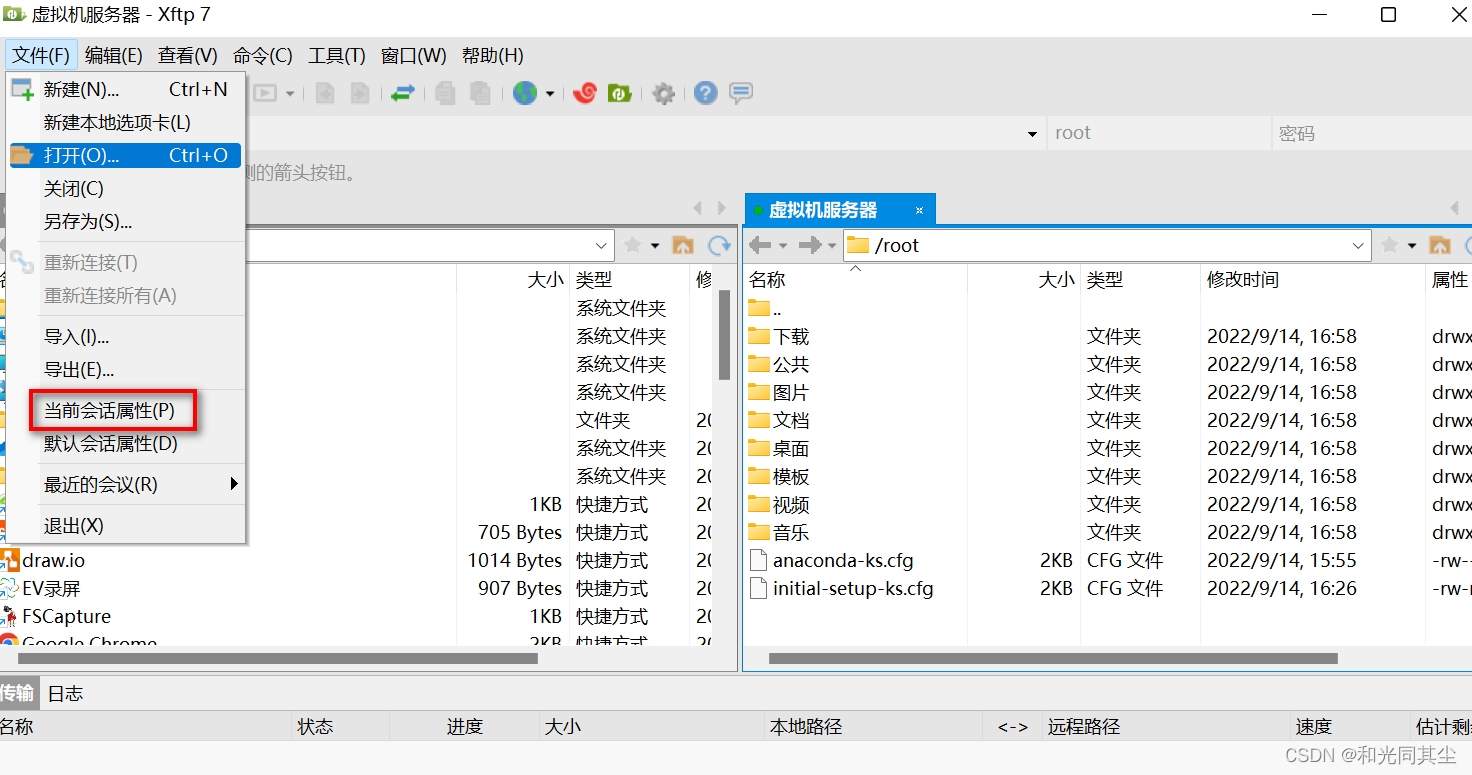Viewport: 1472px width, 775px height.
Task: Open options via the gear icon
Action: [663, 93]
